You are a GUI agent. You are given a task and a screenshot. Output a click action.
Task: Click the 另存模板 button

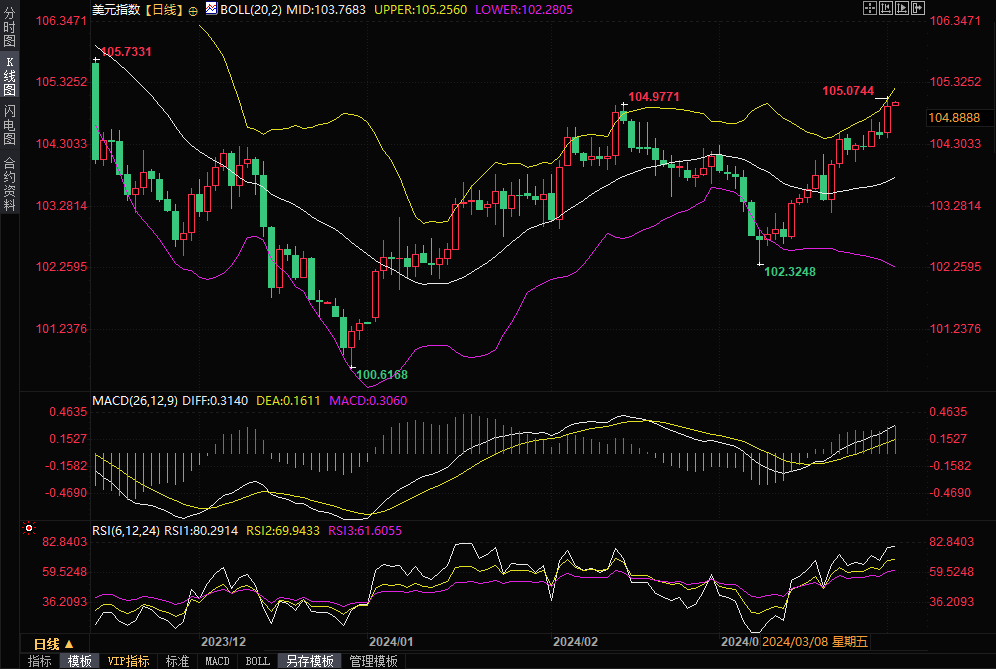click(x=310, y=661)
